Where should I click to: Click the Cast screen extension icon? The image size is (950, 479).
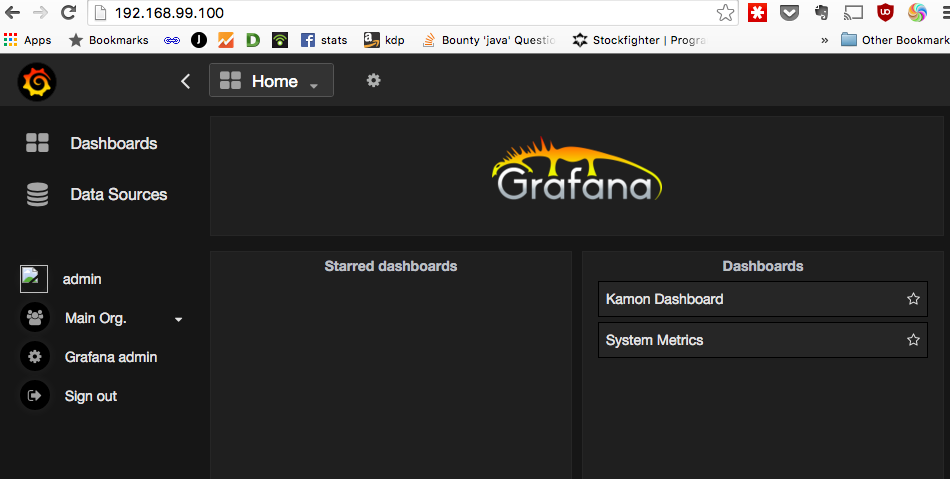coord(853,13)
